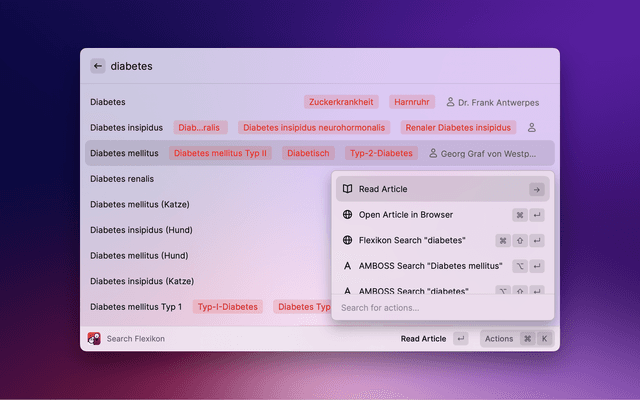Click the globe icon for Flexikon Search "diabetes"
Screen dimensions: 640x400
(347, 241)
